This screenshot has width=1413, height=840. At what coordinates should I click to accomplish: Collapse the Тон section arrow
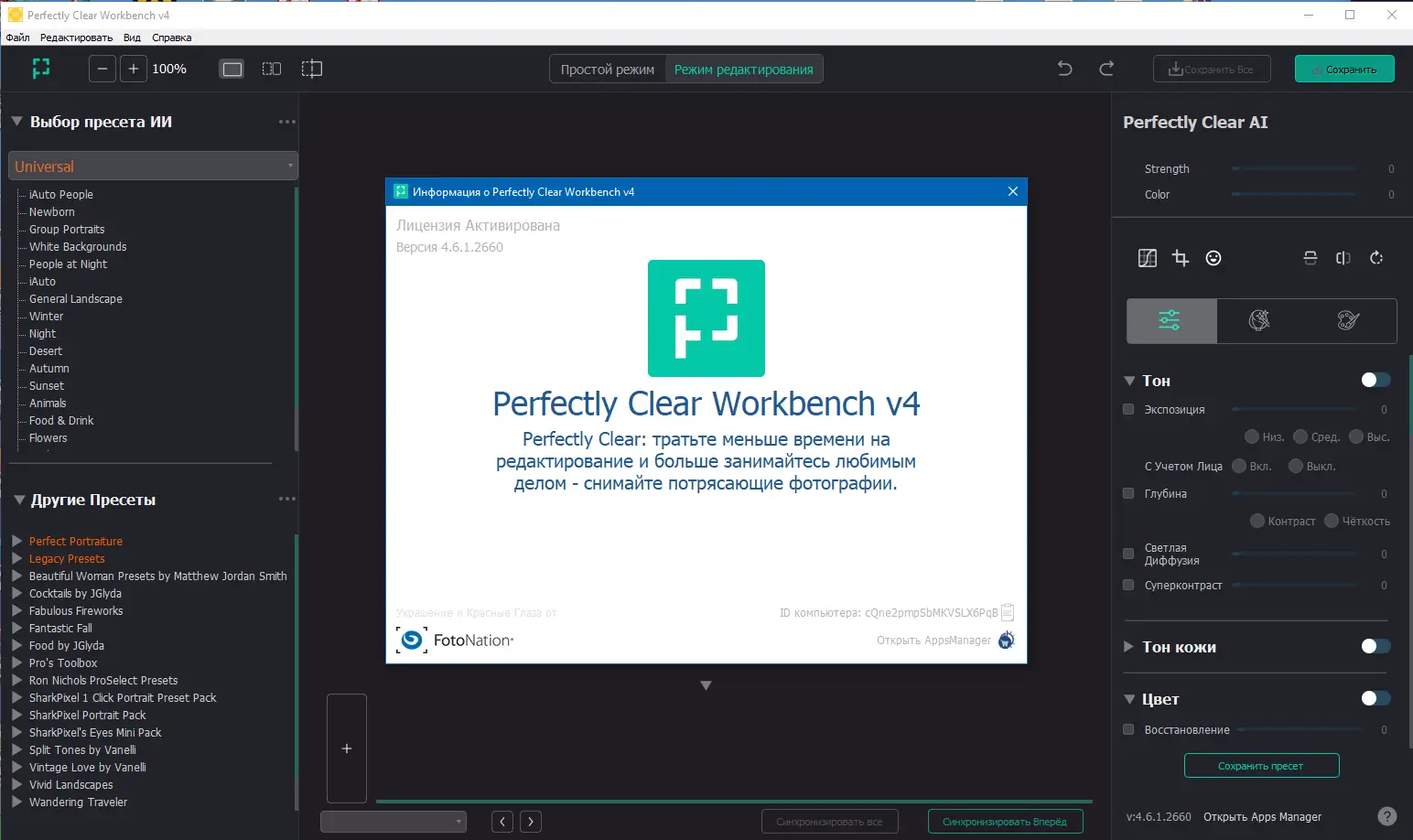(x=1129, y=381)
